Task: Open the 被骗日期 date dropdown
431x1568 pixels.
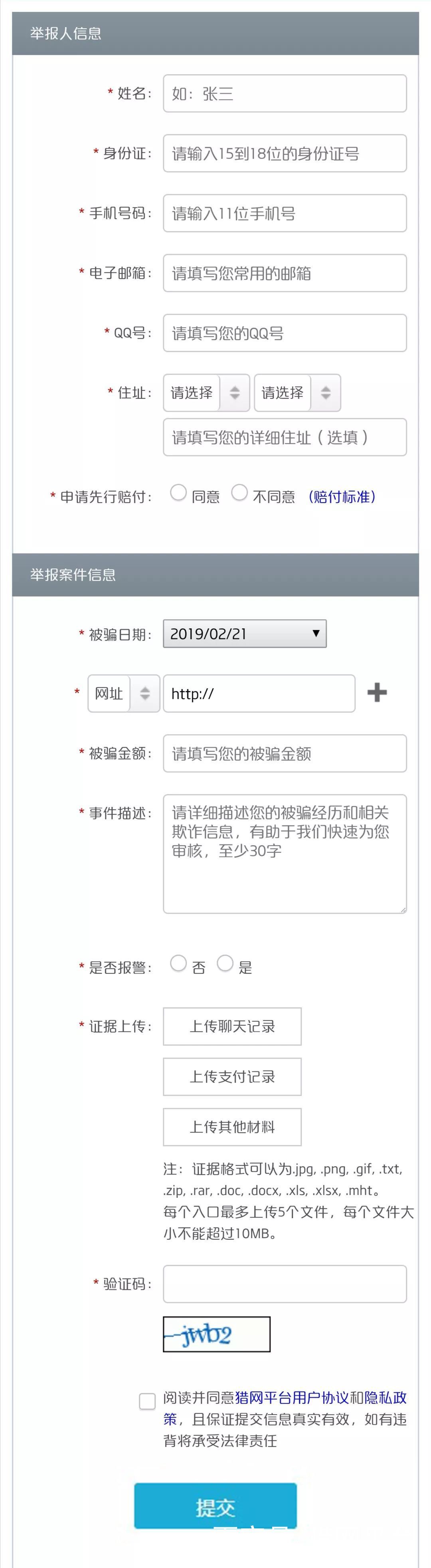Action: click(x=244, y=633)
